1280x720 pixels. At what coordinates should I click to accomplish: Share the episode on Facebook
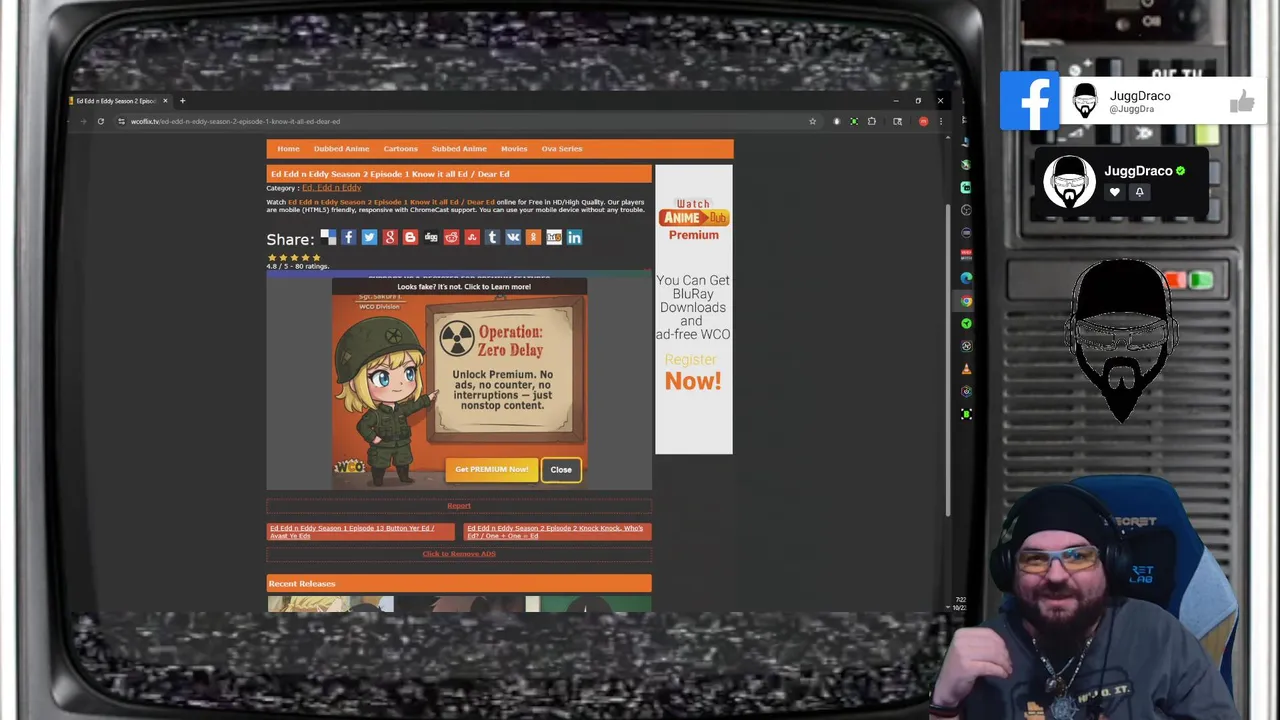pyautogui.click(x=348, y=237)
